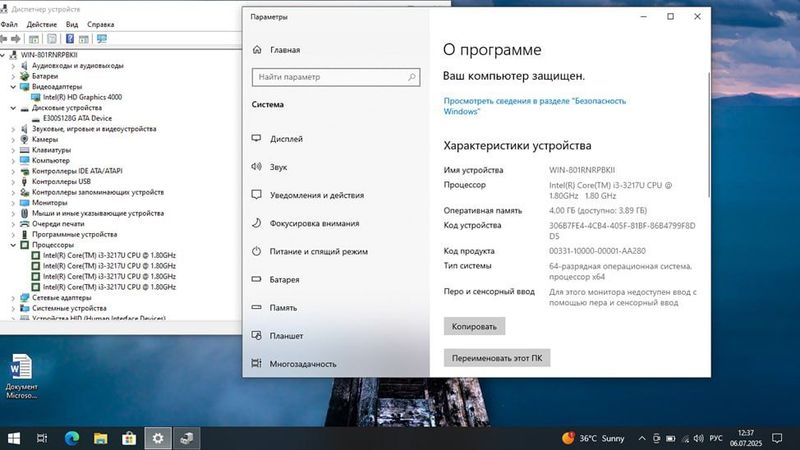
Task: Show hidden system tray icons
Action: click(642, 438)
